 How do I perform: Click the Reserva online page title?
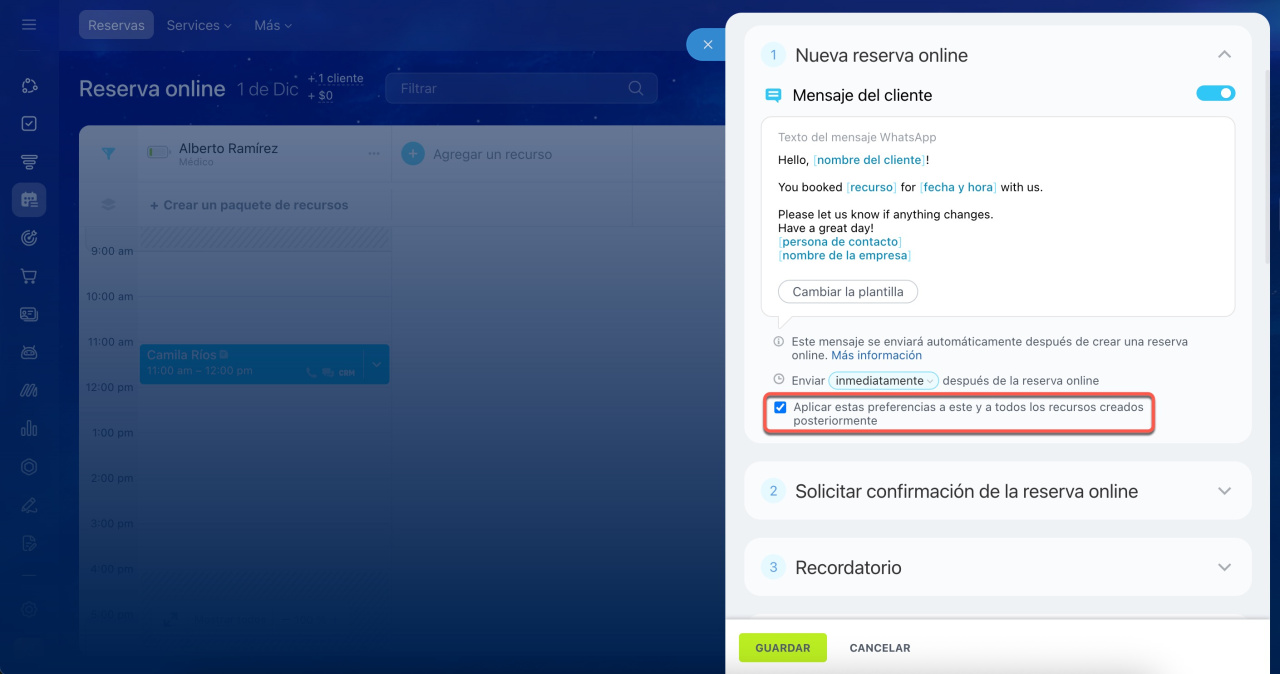point(152,88)
